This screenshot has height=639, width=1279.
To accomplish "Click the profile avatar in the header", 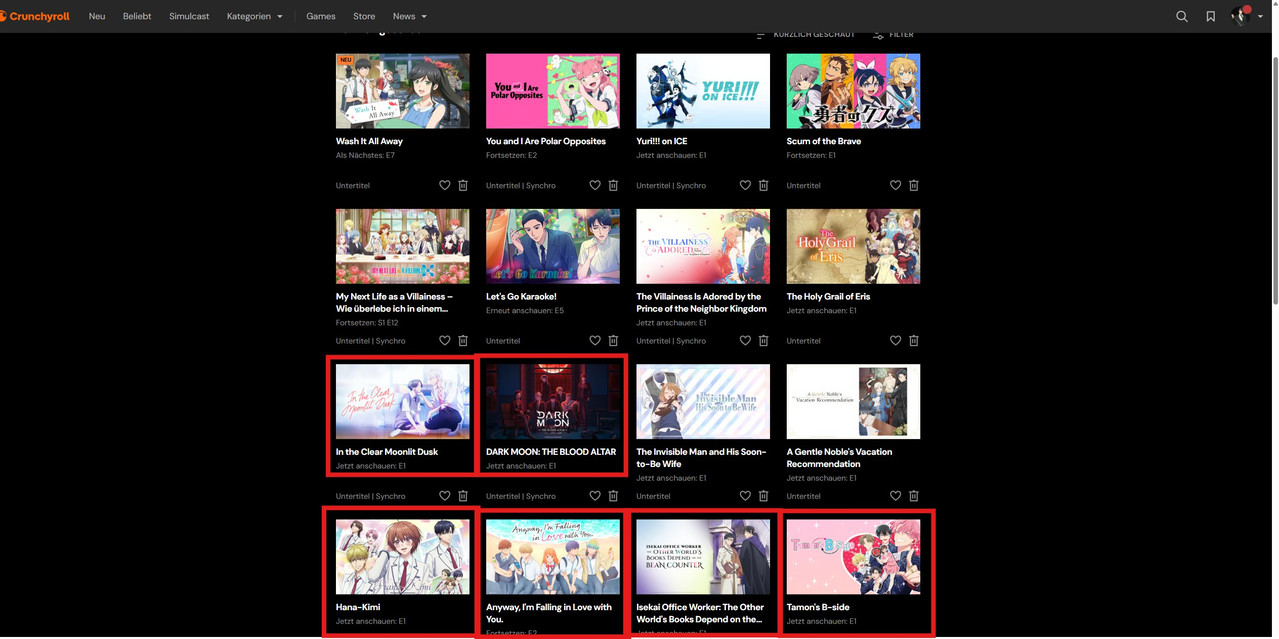I will point(1241,16).
